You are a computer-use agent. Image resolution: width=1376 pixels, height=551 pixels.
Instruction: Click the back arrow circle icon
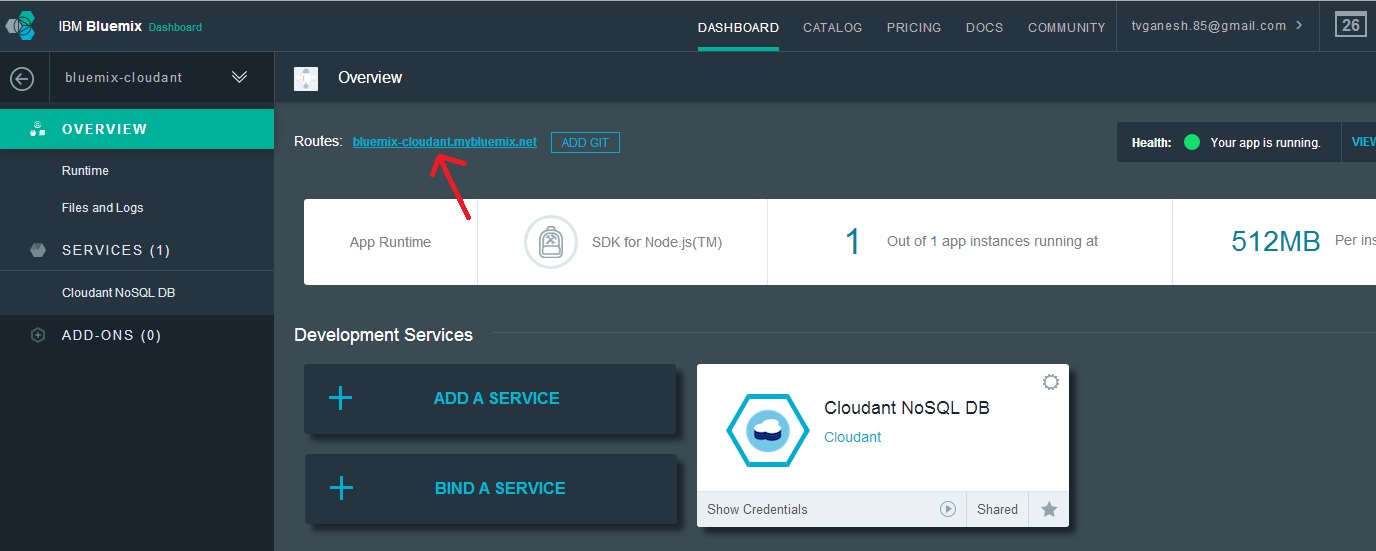click(x=22, y=78)
